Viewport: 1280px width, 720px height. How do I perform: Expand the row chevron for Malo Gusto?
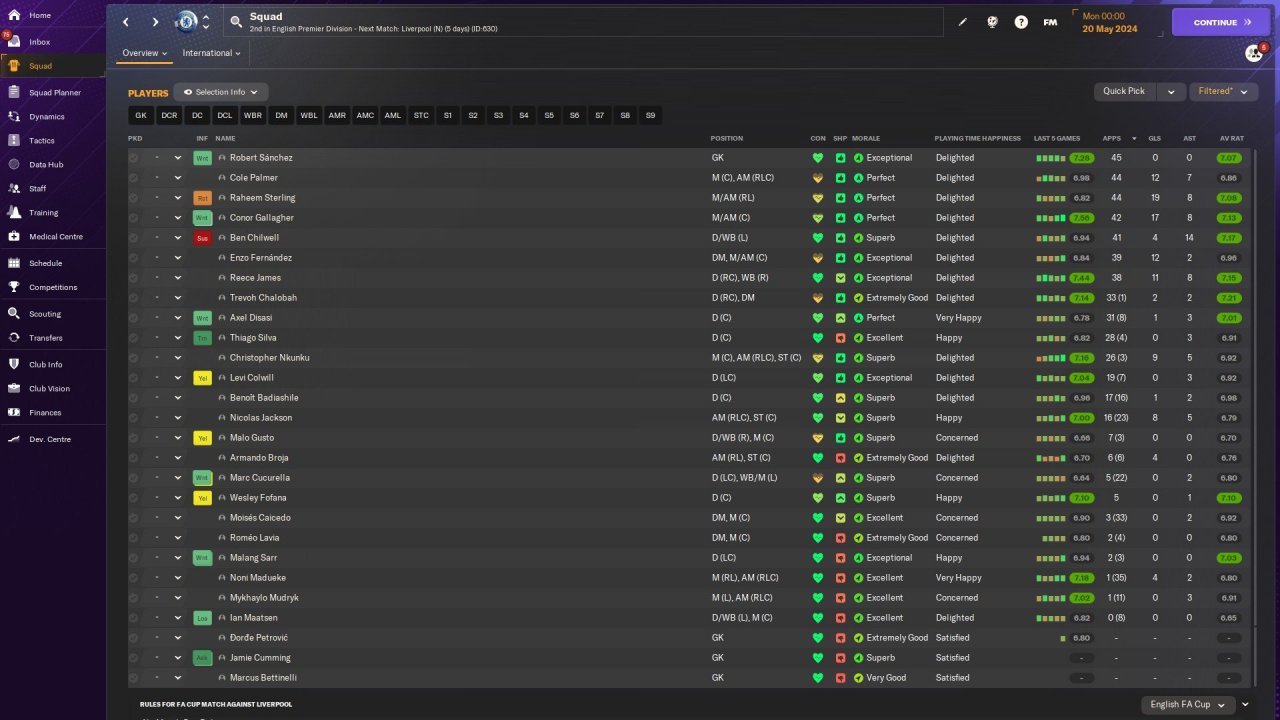click(178, 438)
